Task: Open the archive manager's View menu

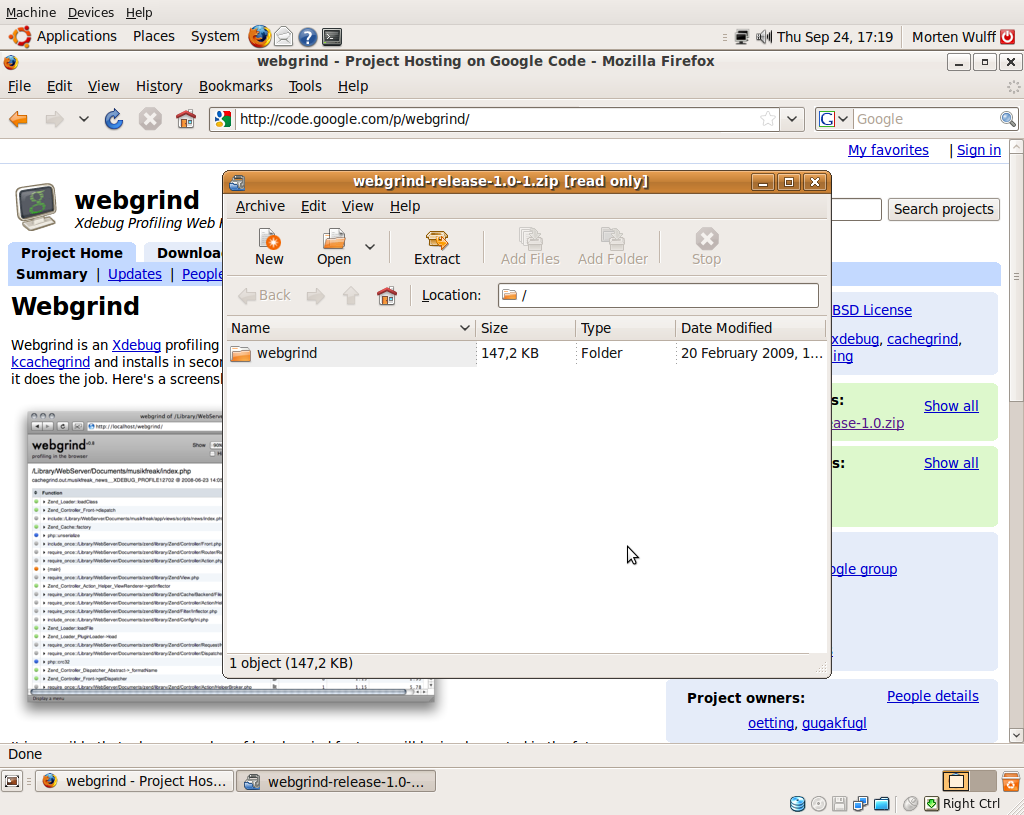Action: 357,206
